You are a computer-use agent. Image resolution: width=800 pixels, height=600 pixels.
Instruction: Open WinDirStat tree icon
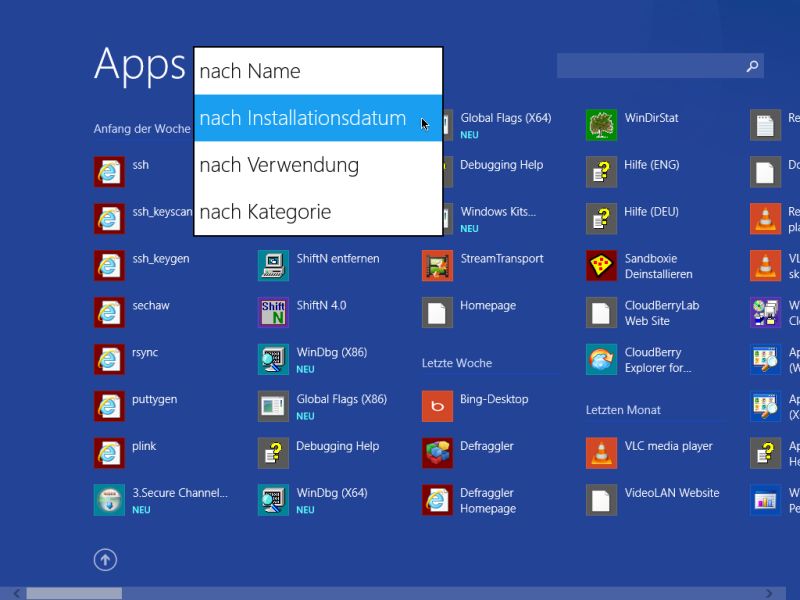click(x=602, y=124)
